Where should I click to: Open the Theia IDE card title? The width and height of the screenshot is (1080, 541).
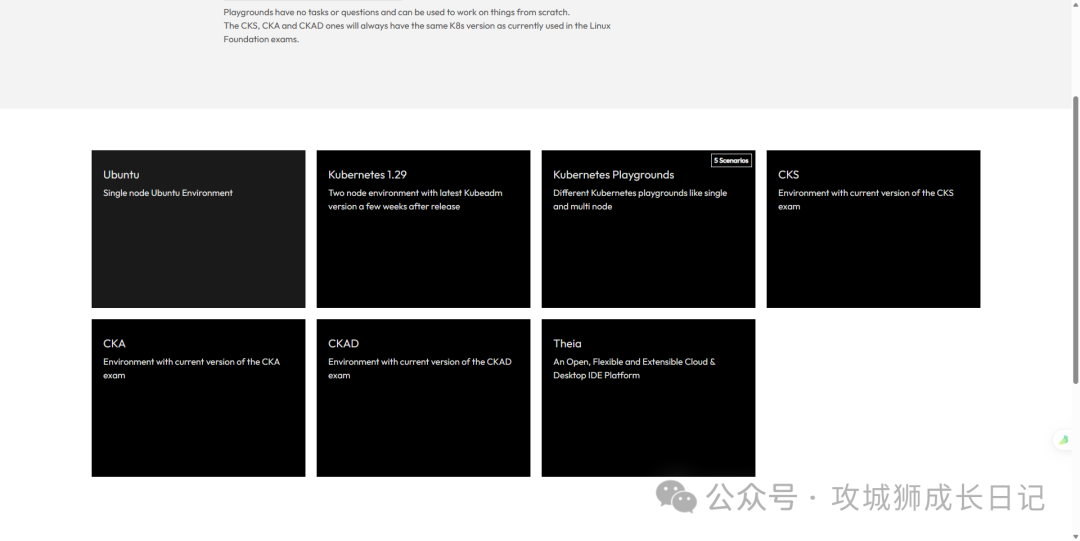pos(567,343)
